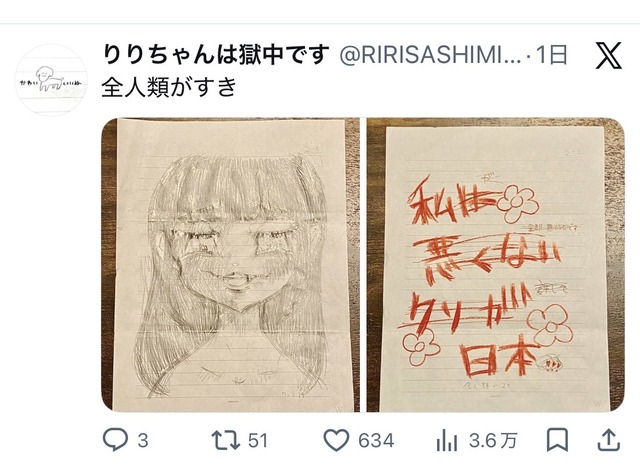Select the reply count number 3
The image size is (640, 468).
click(142, 441)
